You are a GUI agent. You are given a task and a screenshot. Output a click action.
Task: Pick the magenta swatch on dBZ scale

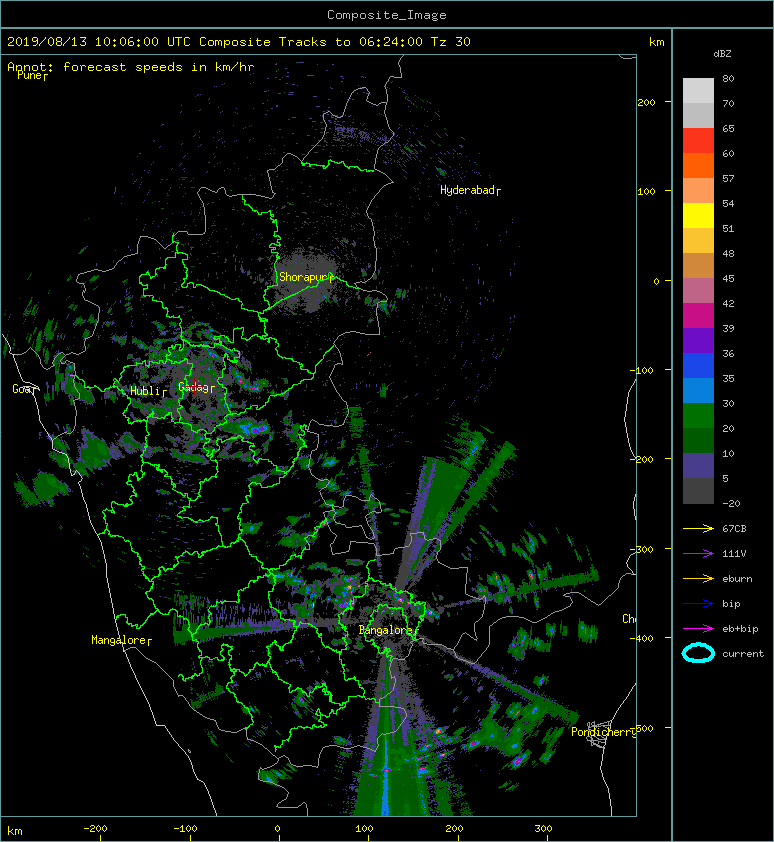698,315
